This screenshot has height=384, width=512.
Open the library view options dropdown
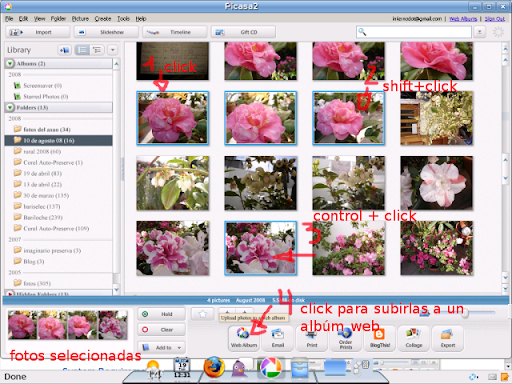click(112, 50)
